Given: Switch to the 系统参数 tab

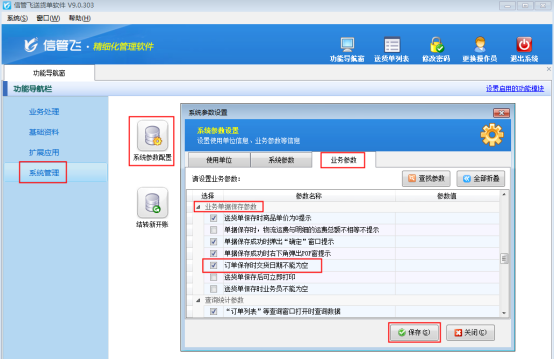Looking at the screenshot, I should [x=281, y=160].
